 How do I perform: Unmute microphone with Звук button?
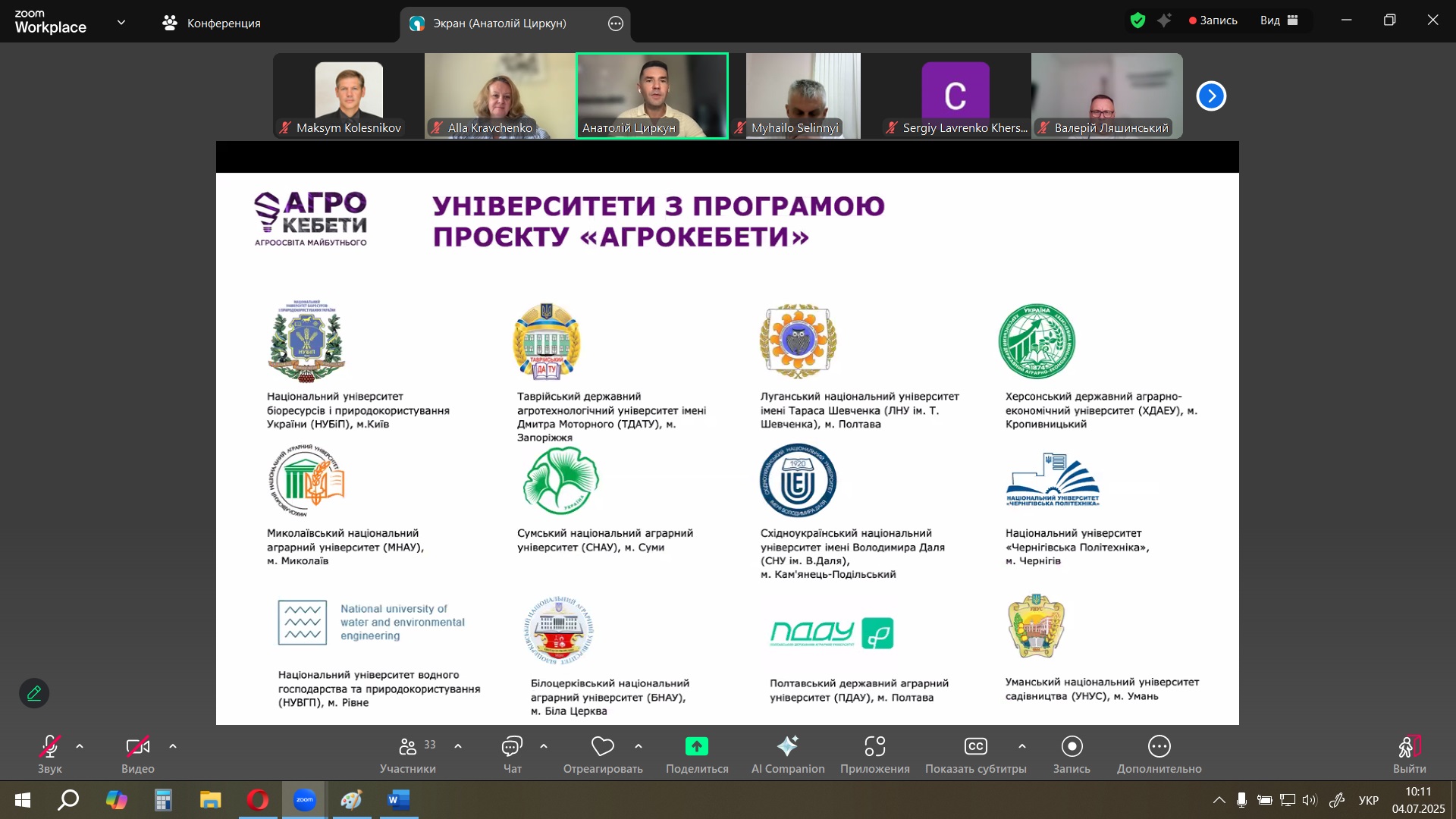click(49, 748)
